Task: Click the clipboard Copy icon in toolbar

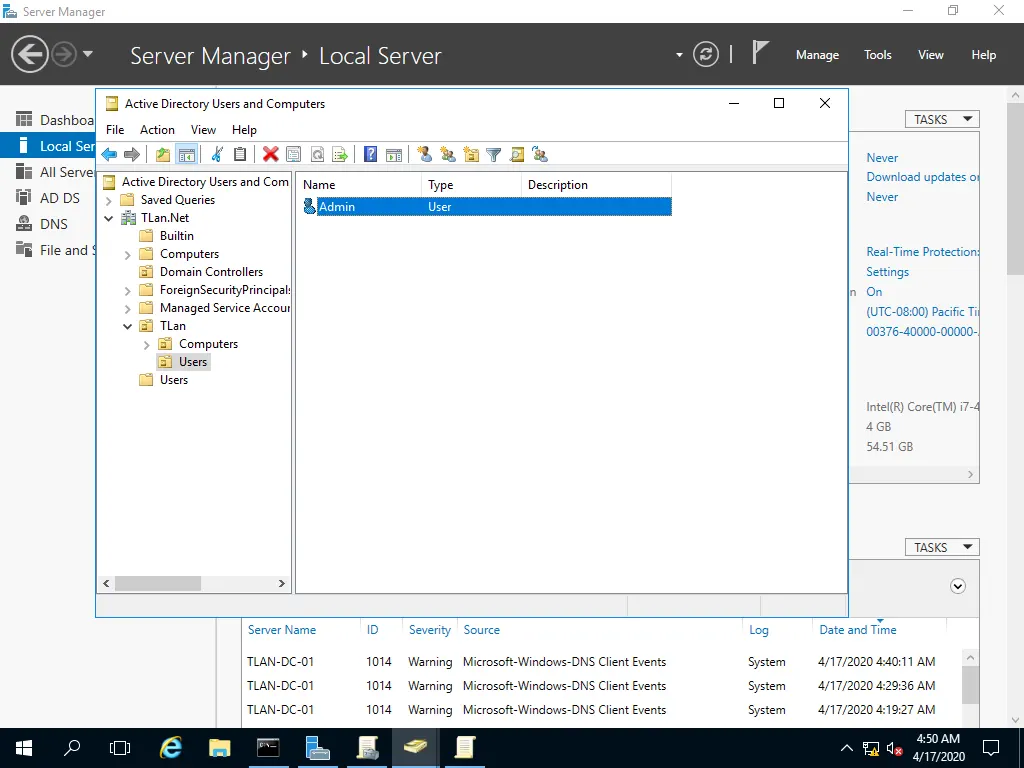Action: (x=240, y=155)
